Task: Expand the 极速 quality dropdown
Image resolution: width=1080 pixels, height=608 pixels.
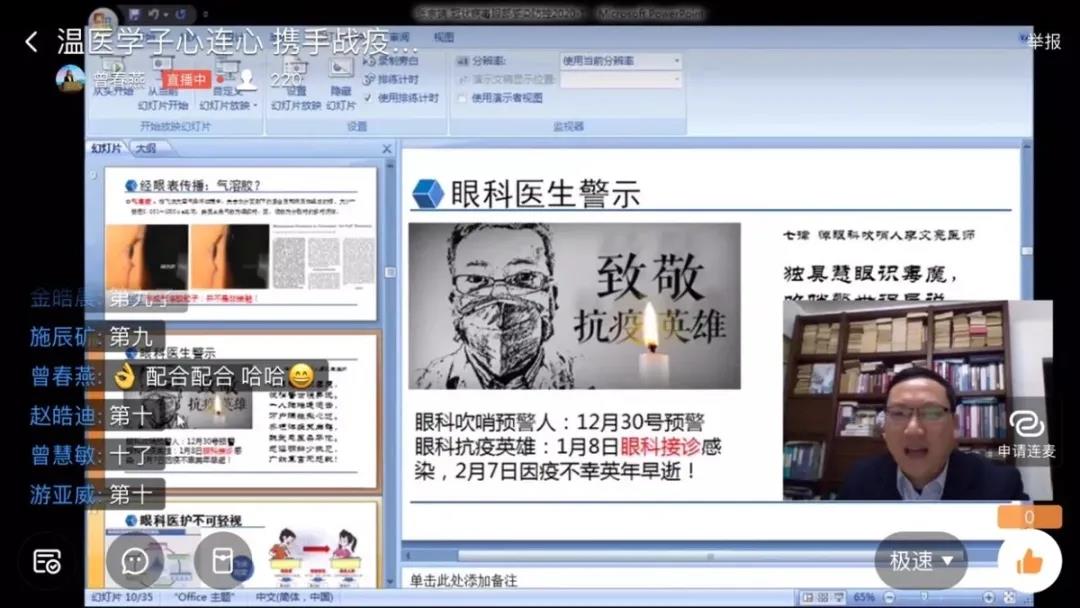Action: pyautogui.click(x=919, y=561)
